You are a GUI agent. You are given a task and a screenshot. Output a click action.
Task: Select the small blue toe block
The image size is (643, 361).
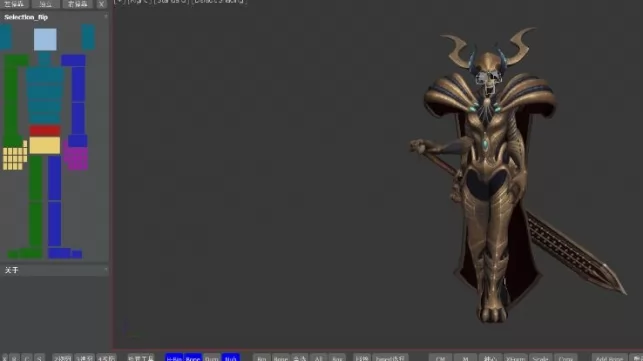tap(77, 254)
